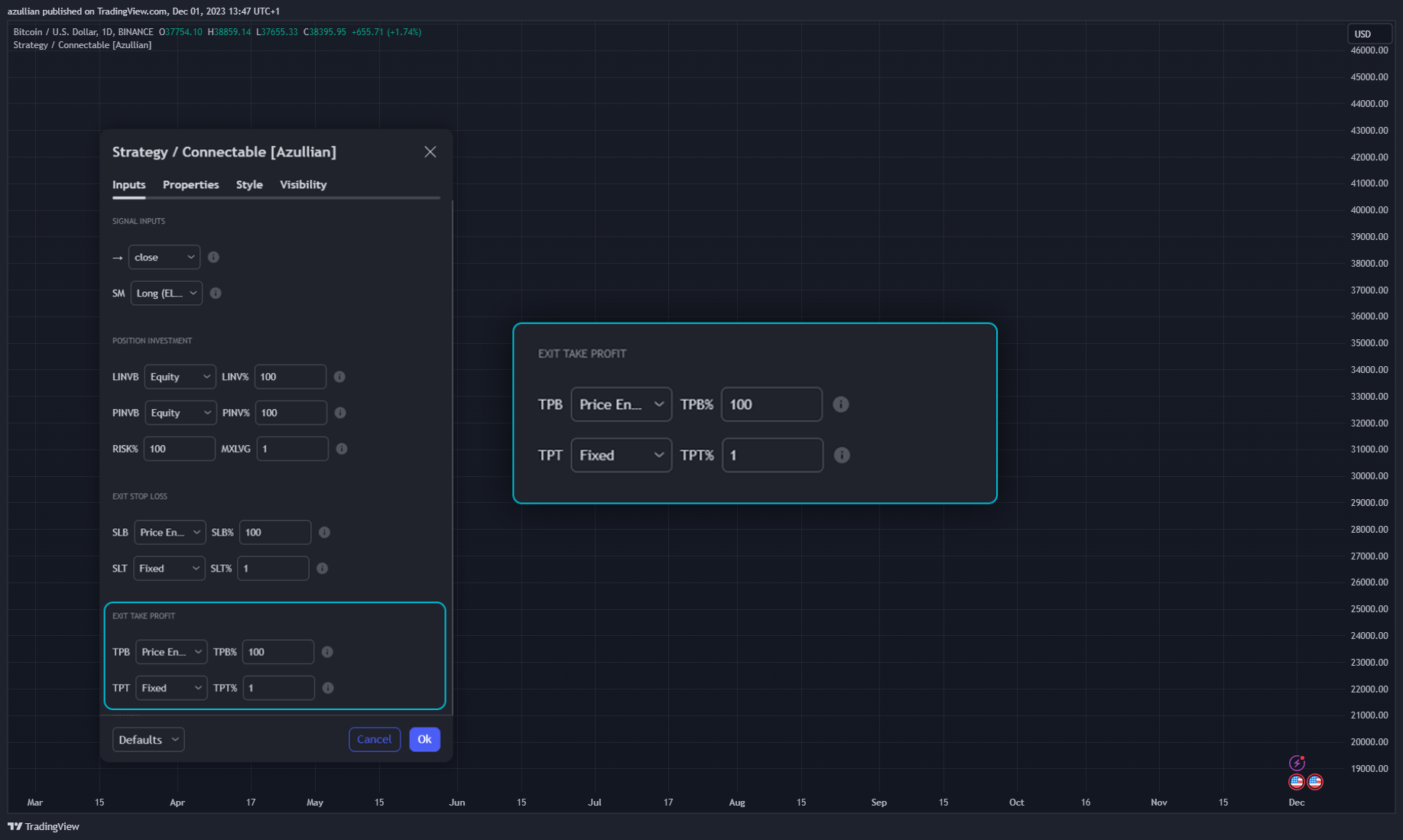Click the 'Strategy / Connectable [Azullian]' chart legend
The image size is (1403, 840).
pos(83,45)
